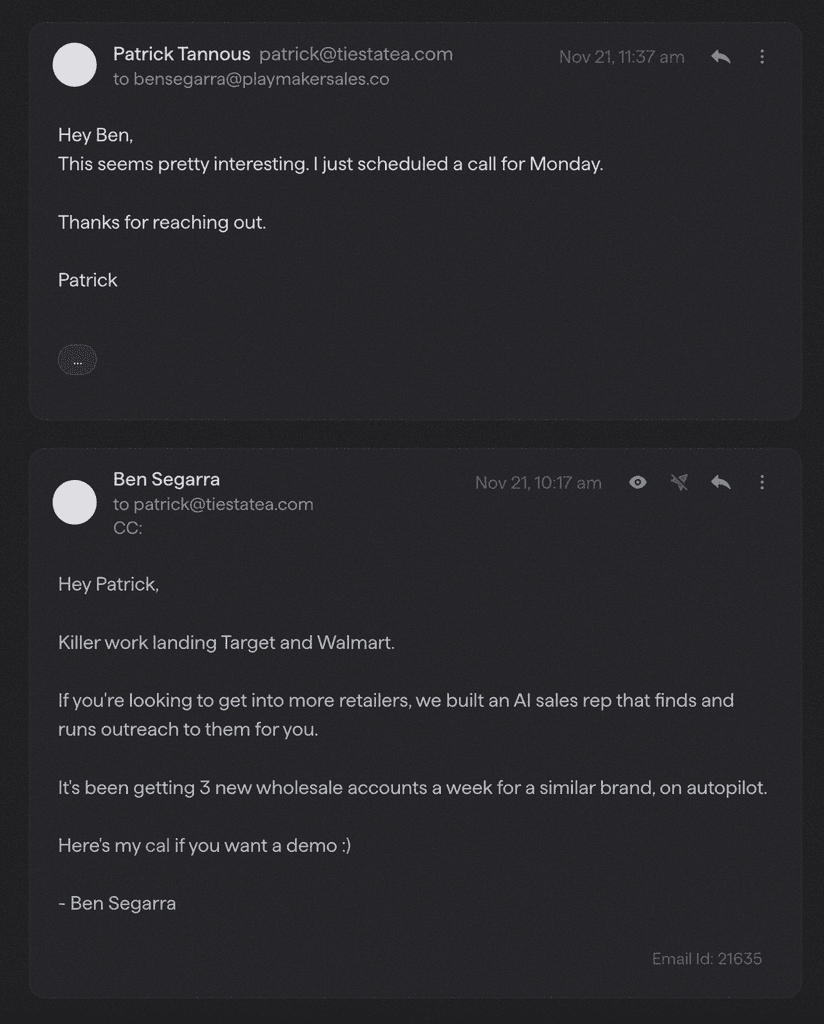Reply to Ben Segarra's outreach email

[x=720, y=482]
